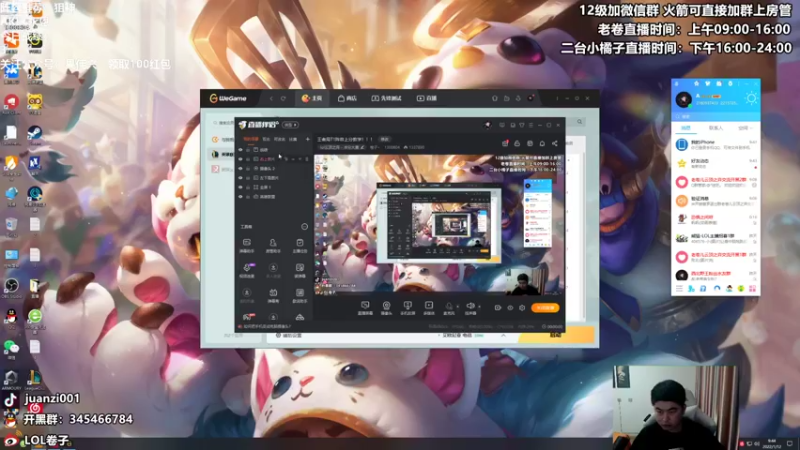The image size is (800, 450).
Task: Click the QQ search field
Action: [x=715, y=116]
